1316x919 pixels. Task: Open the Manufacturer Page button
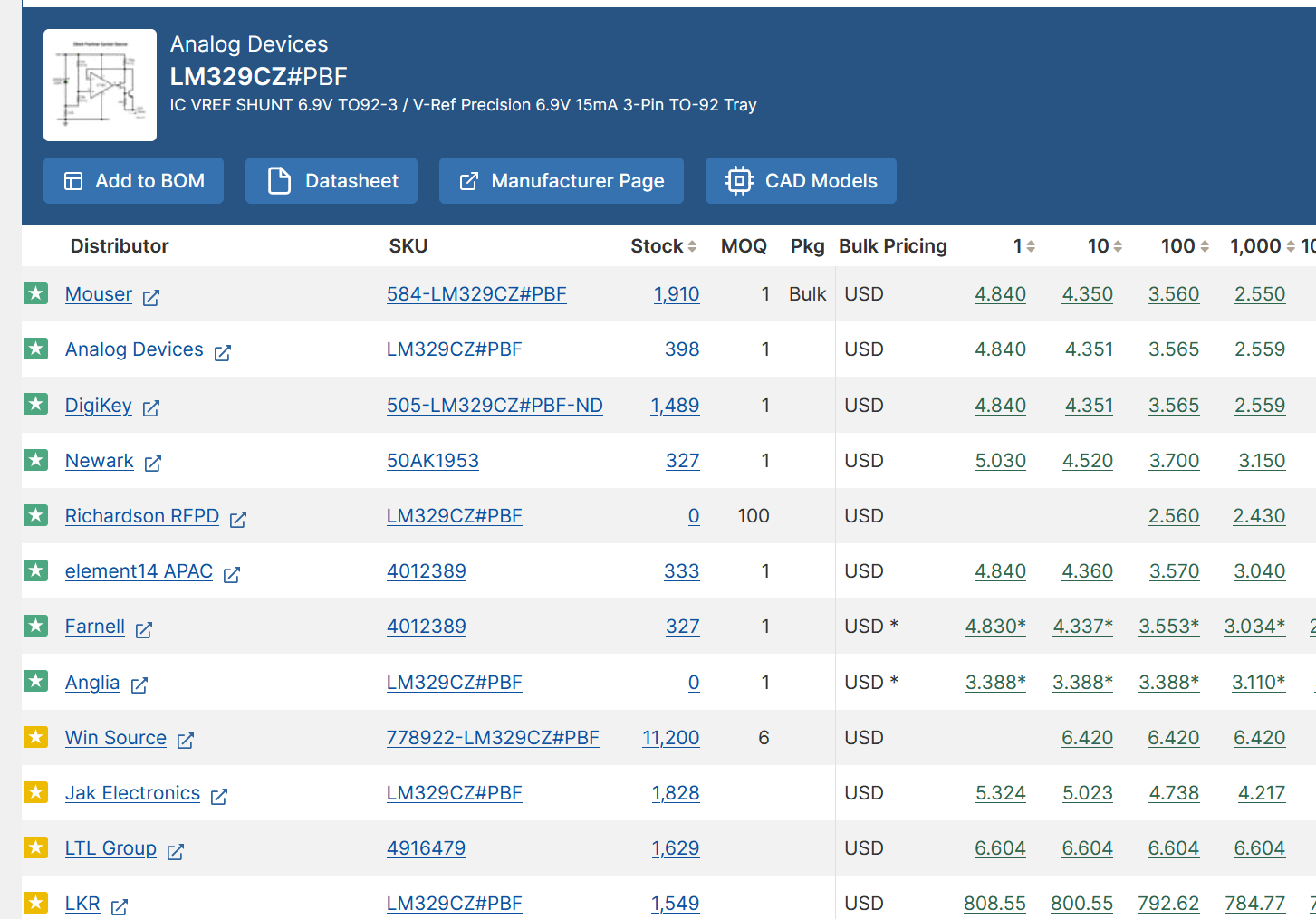pyautogui.click(x=562, y=181)
